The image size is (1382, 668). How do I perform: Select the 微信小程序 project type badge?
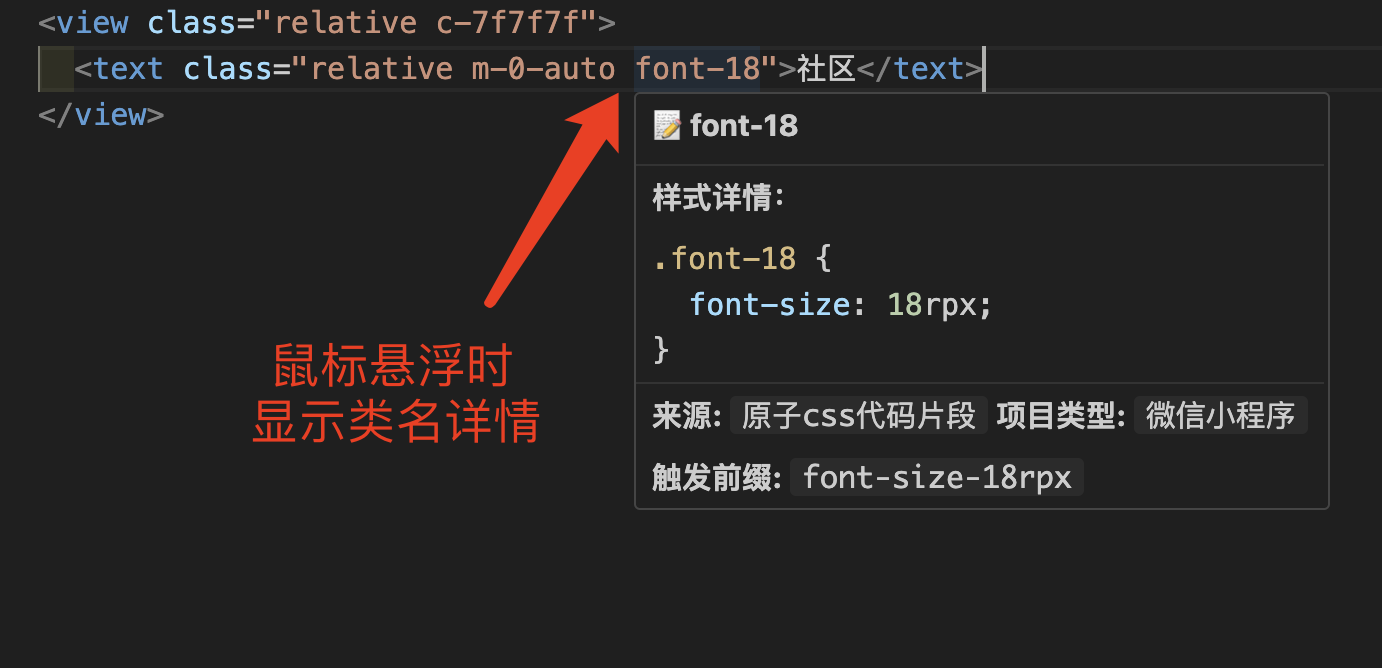[1220, 416]
